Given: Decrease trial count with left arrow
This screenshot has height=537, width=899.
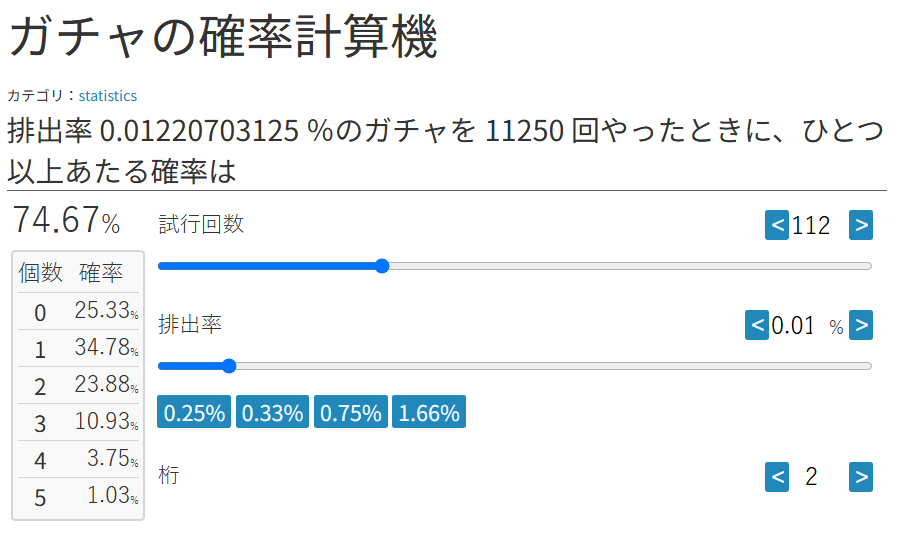Looking at the screenshot, I should coord(777,225).
